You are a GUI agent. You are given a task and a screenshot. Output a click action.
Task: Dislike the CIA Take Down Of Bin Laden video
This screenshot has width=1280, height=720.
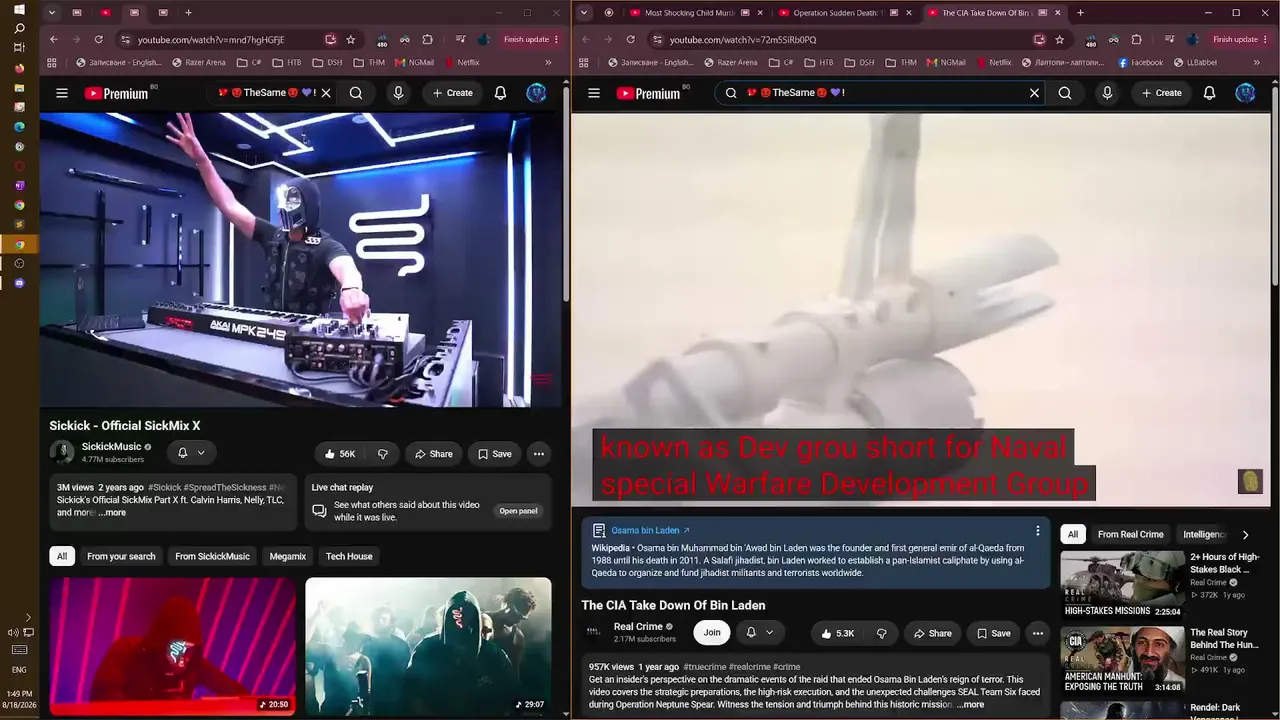881,633
